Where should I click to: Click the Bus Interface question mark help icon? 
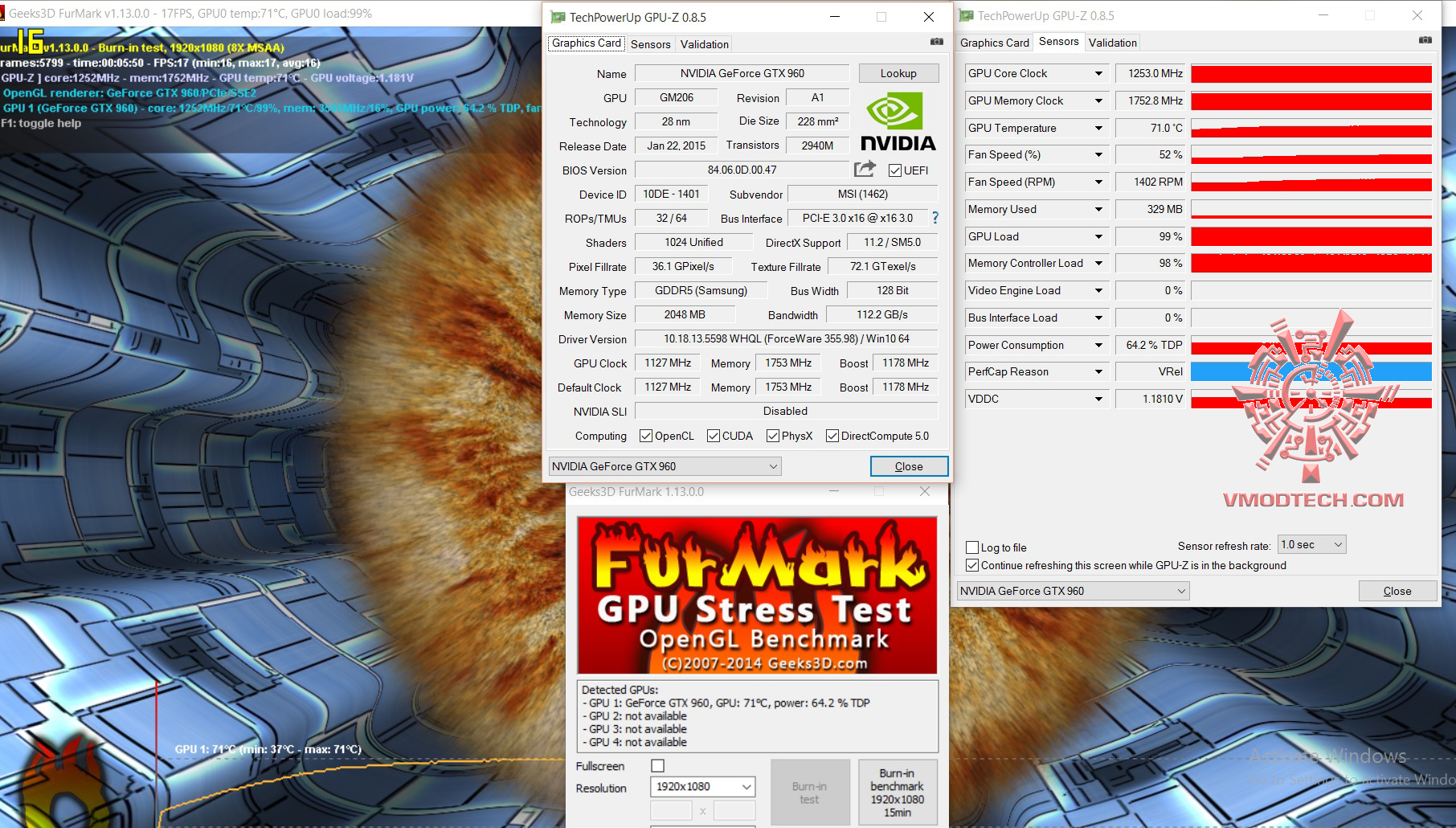tap(935, 218)
